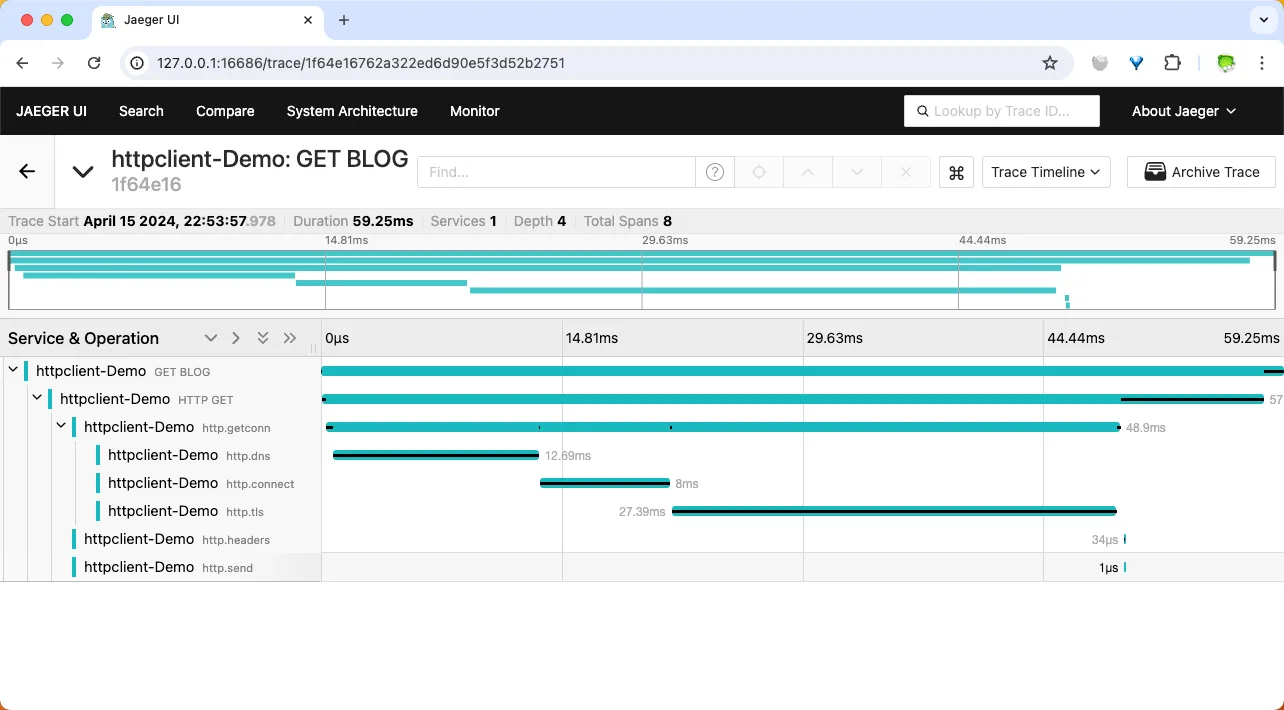This screenshot has width=1284, height=710.
Task: Go to the Compare page
Action: pos(225,111)
